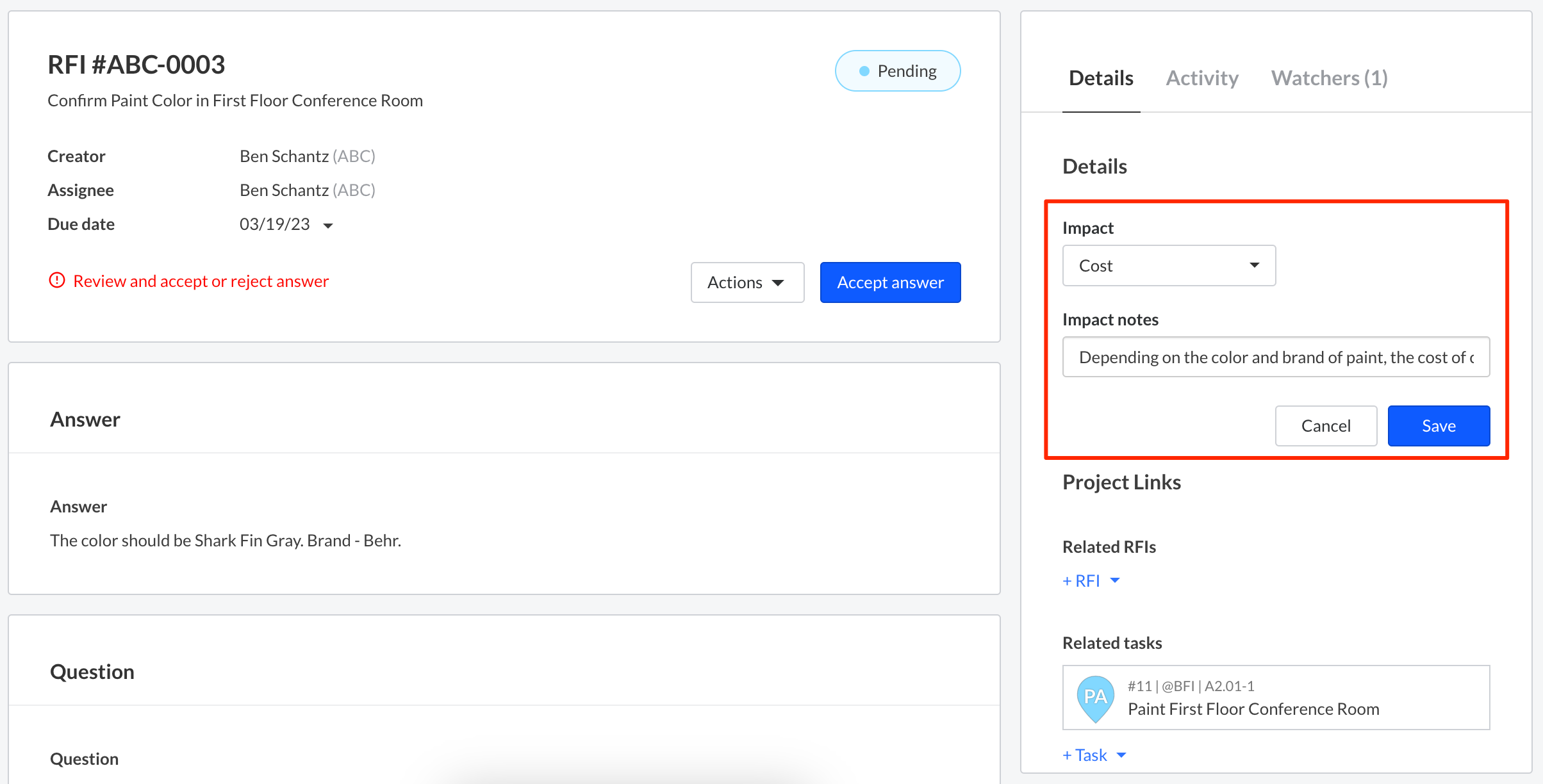Open the Actions dropdown menu
Viewport: 1543px width, 784px height.
coord(747,282)
